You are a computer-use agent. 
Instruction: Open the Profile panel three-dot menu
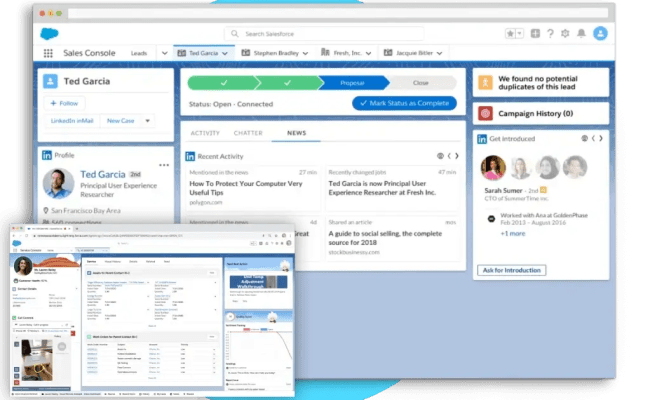[x=164, y=165]
